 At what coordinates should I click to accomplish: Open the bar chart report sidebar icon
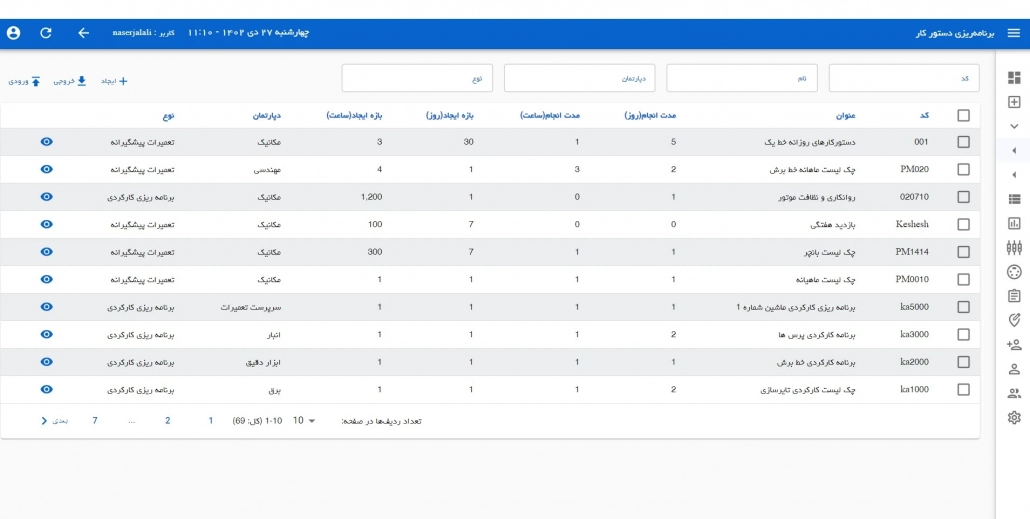(1013, 223)
